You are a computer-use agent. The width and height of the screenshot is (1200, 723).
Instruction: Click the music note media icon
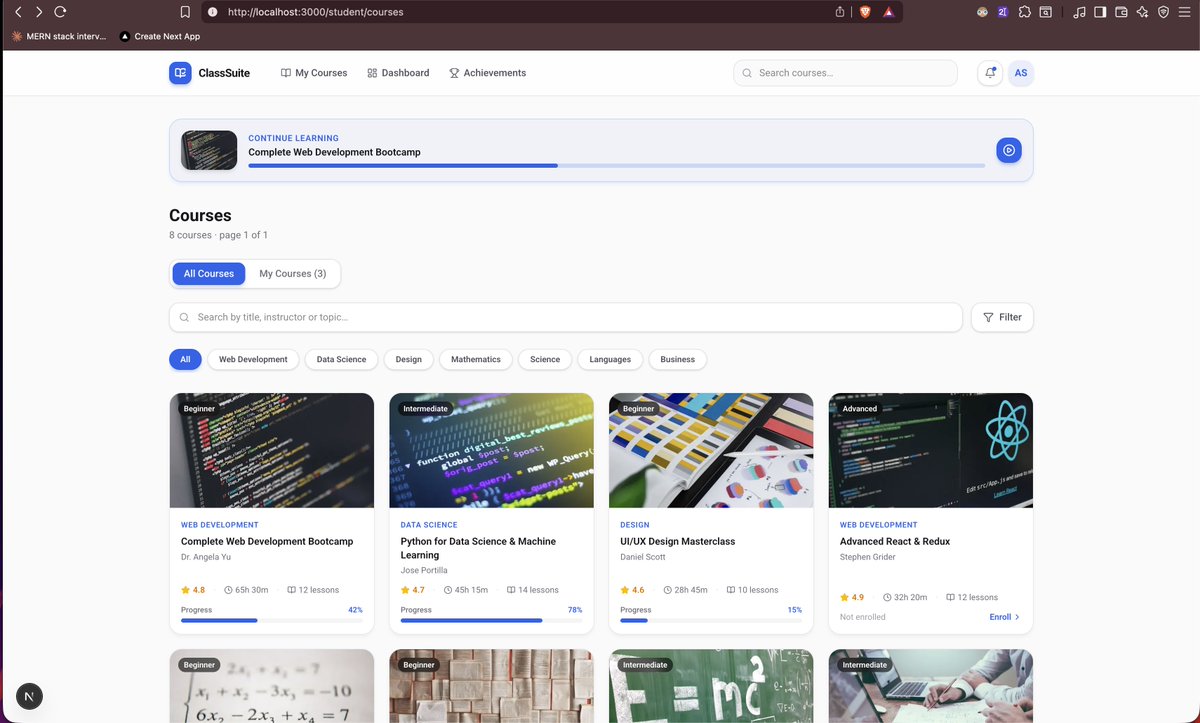1079,12
